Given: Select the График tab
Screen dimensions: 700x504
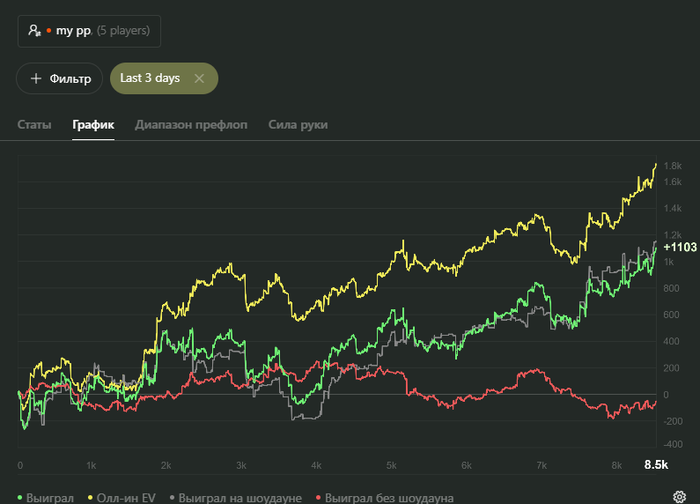Looking at the screenshot, I should click(x=93, y=125).
